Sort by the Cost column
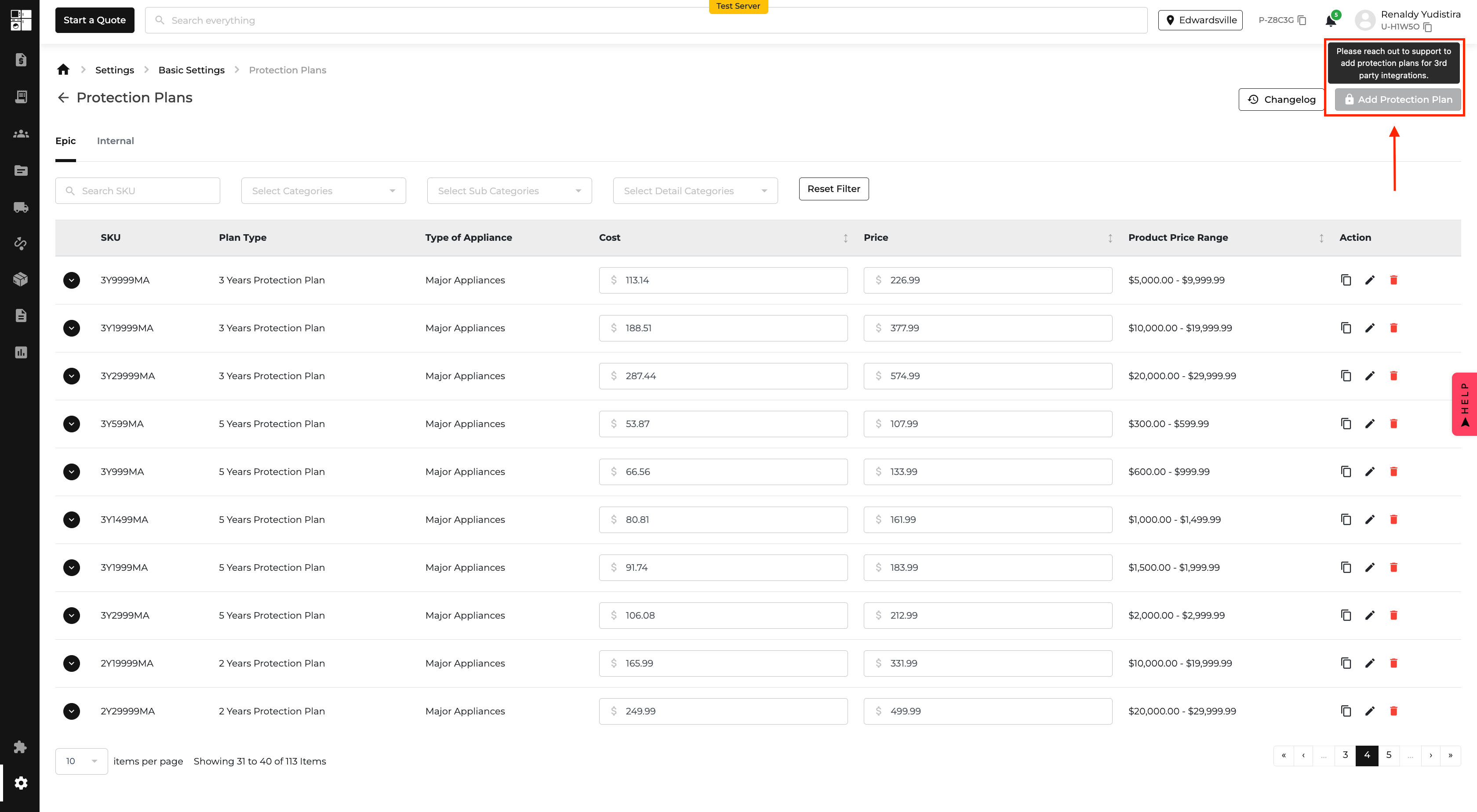This screenshot has width=1477, height=812. [x=845, y=238]
